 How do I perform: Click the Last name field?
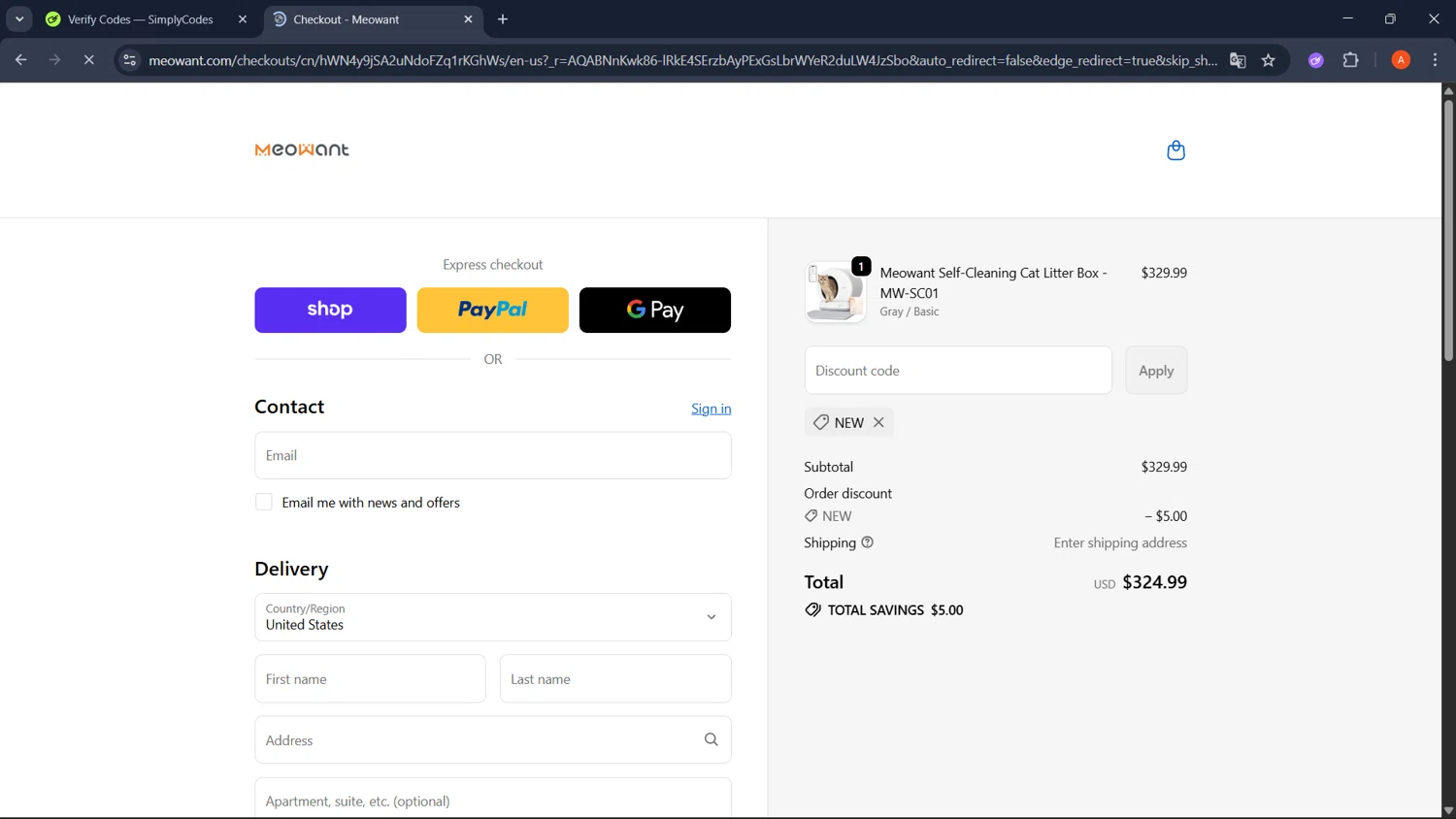click(x=615, y=678)
